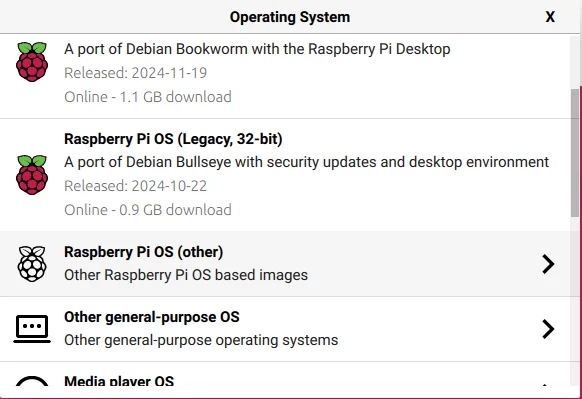Click the vertical scrollbar thumb of the OS list
This screenshot has height=399, width=582.
coord(575,152)
